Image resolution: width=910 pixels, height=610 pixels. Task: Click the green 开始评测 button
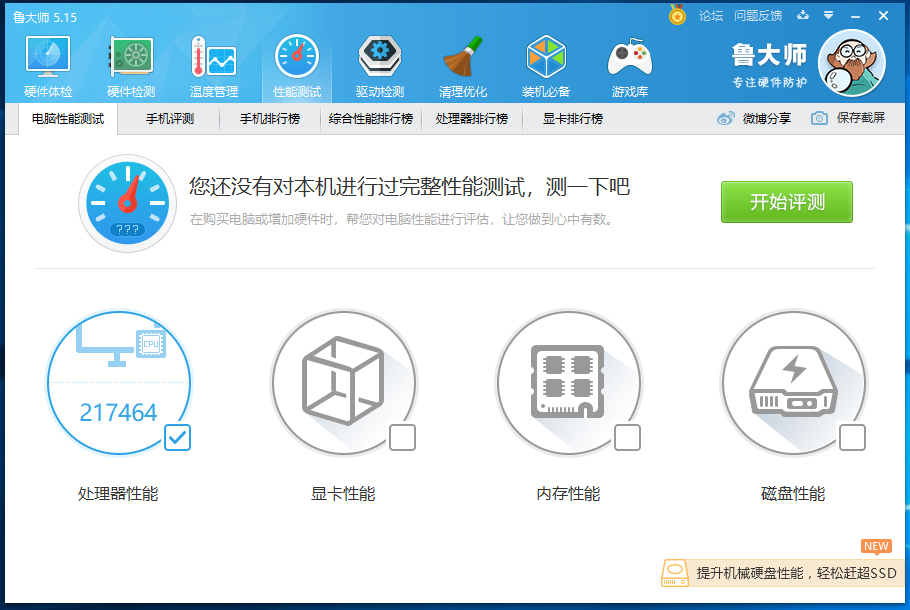pos(786,201)
